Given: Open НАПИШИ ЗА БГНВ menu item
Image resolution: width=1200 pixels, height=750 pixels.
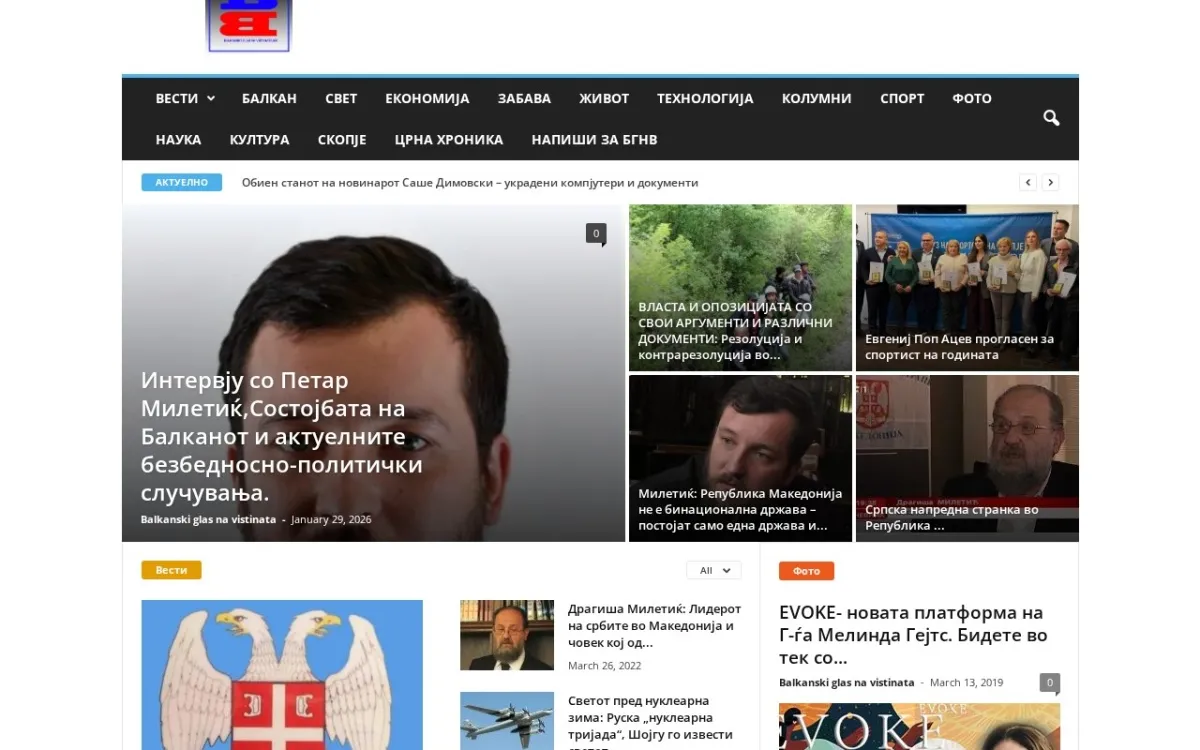Looking at the screenshot, I should [x=594, y=139].
